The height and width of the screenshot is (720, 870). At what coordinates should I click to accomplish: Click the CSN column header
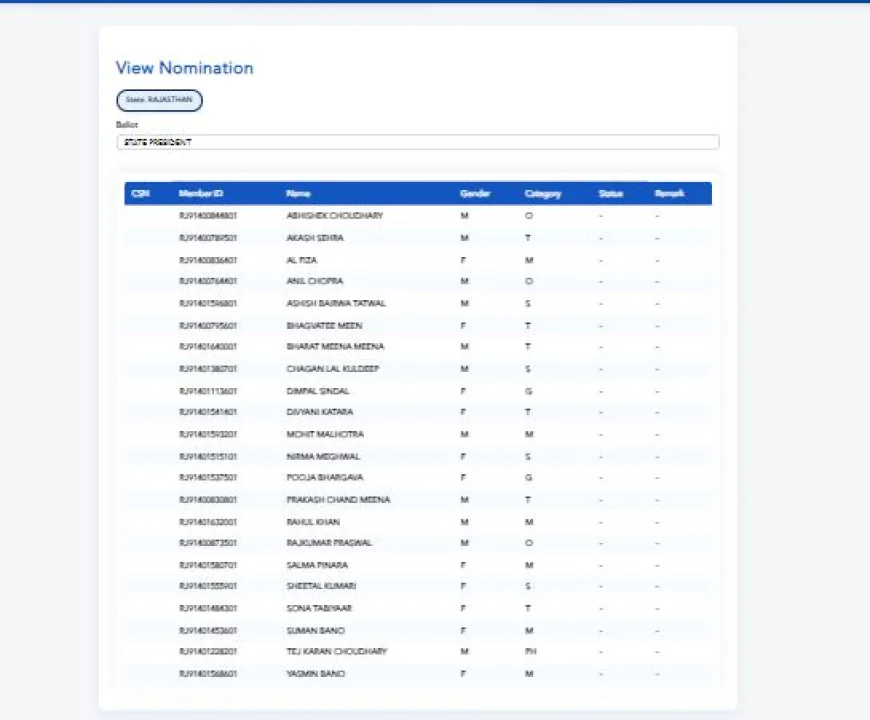click(x=140, y=194)
